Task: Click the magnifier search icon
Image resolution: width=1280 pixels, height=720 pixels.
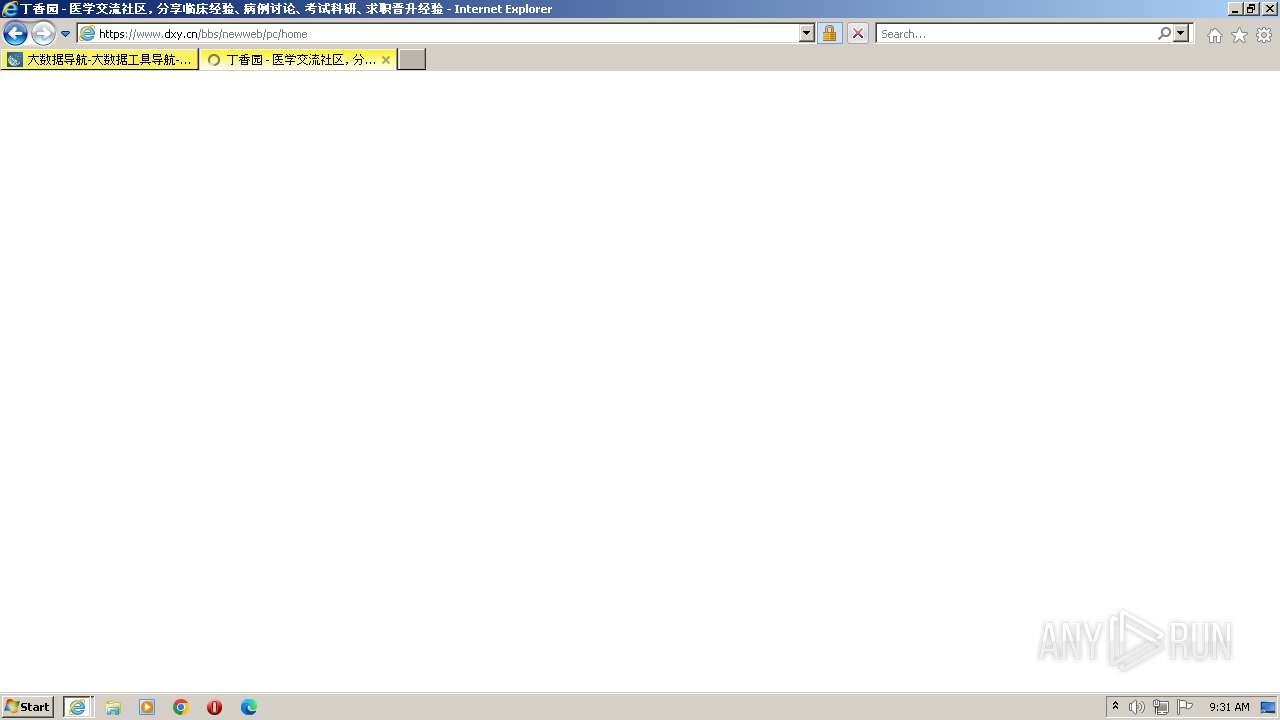Action: pyautogui.click(x=1164, y=34)
